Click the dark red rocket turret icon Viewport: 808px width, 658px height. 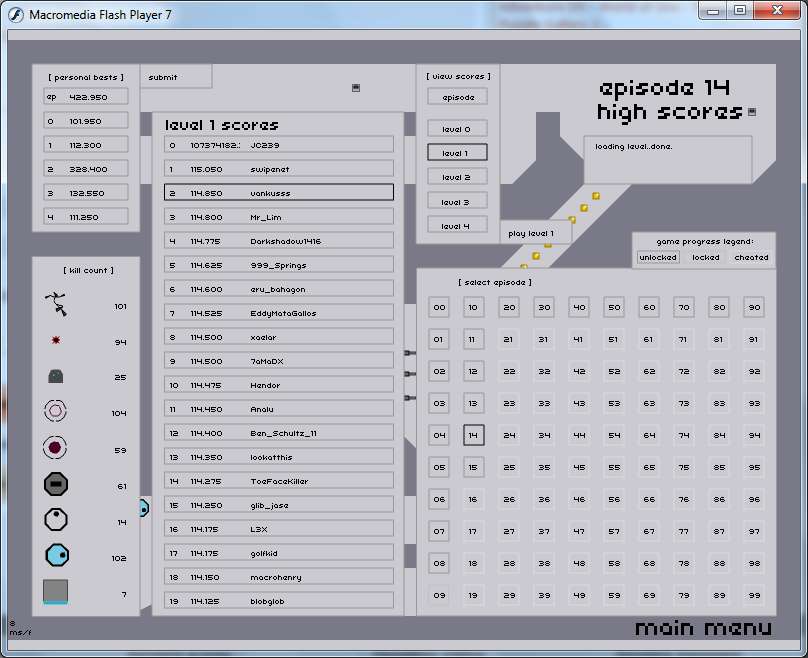point(56,448)
